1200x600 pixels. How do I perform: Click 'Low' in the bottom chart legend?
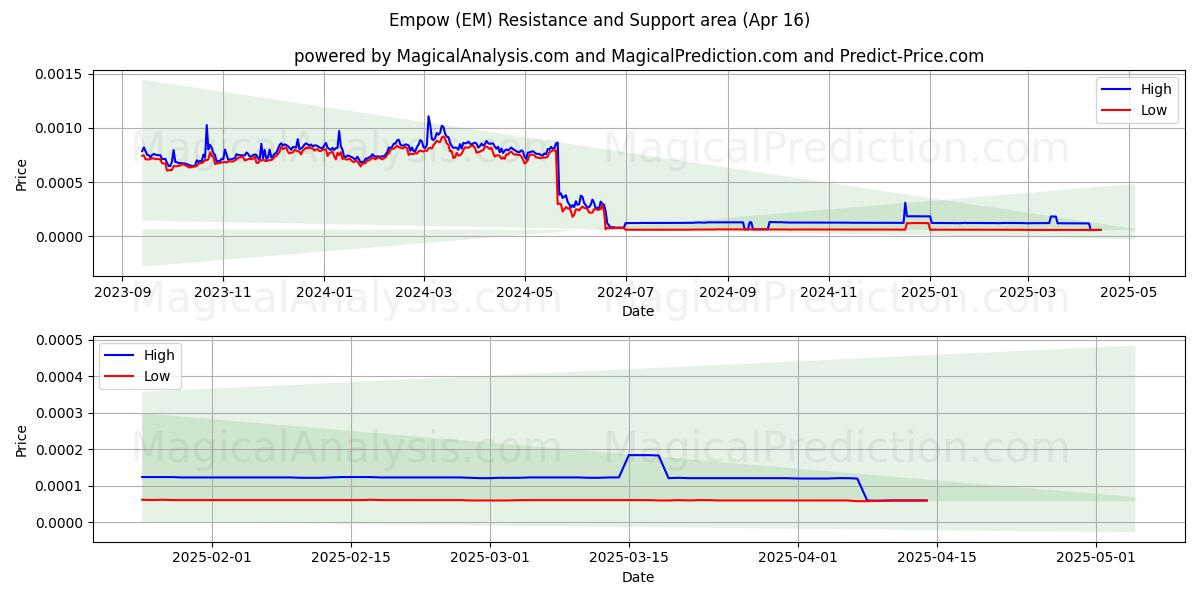click(157, 376)
